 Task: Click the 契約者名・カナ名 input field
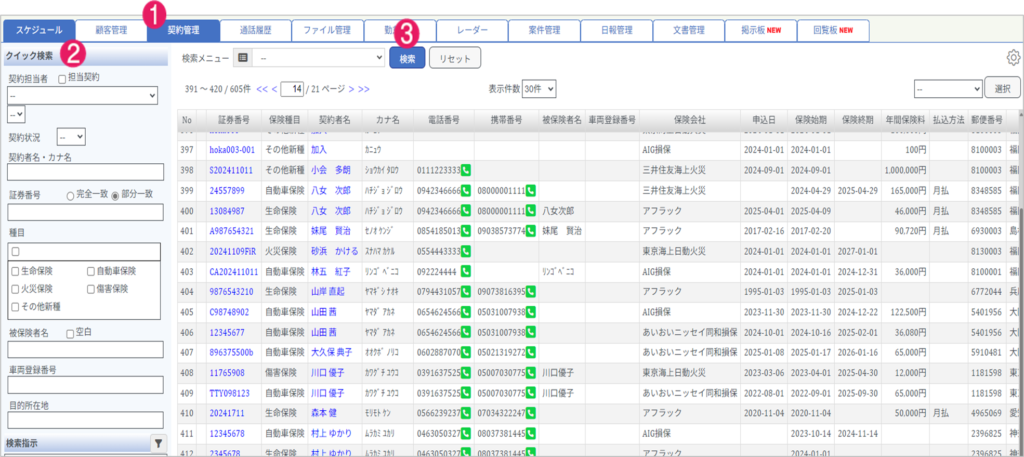85,172
